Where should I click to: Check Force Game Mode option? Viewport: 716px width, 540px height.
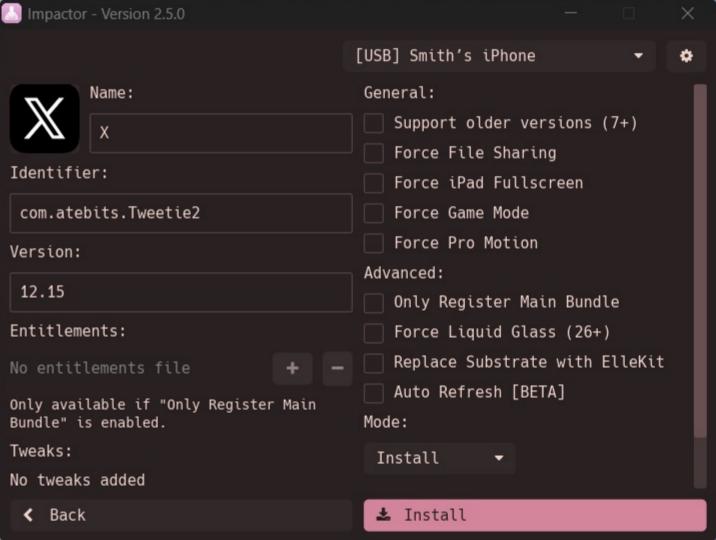(x=374, y=213)
